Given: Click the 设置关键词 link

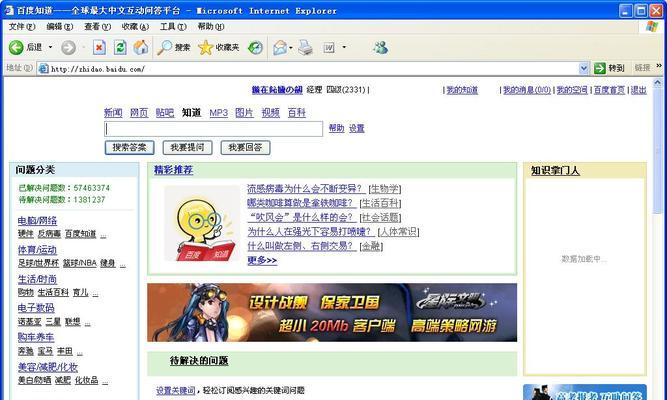Looking at the screenshot, I should (176, 390).
